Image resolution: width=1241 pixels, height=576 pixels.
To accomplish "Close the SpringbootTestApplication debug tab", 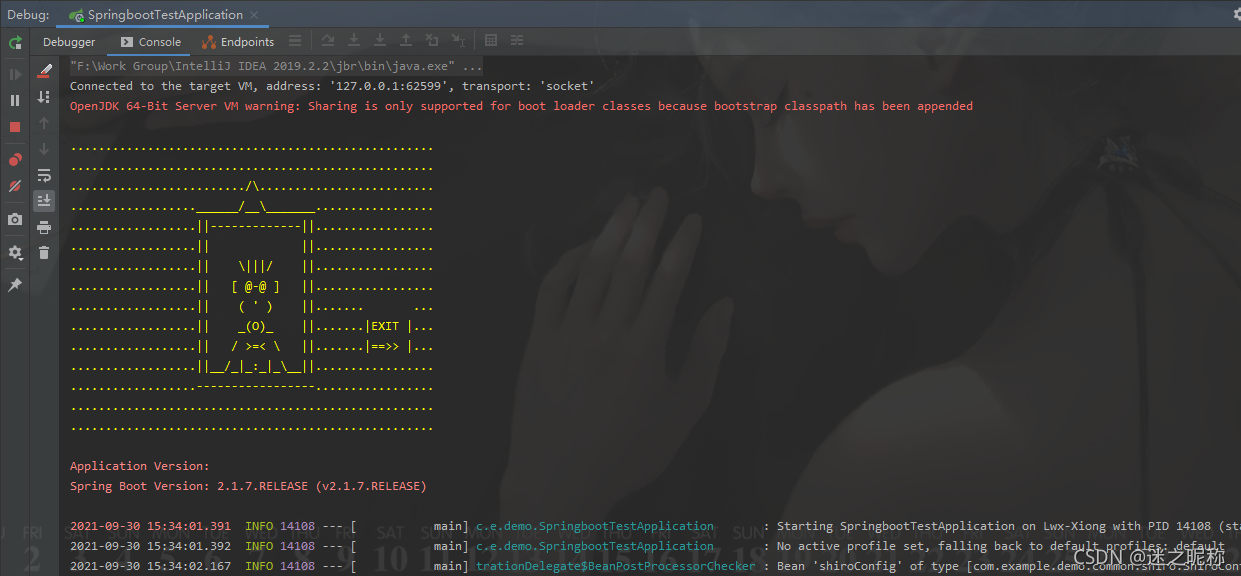I will [x=256, y=15].
